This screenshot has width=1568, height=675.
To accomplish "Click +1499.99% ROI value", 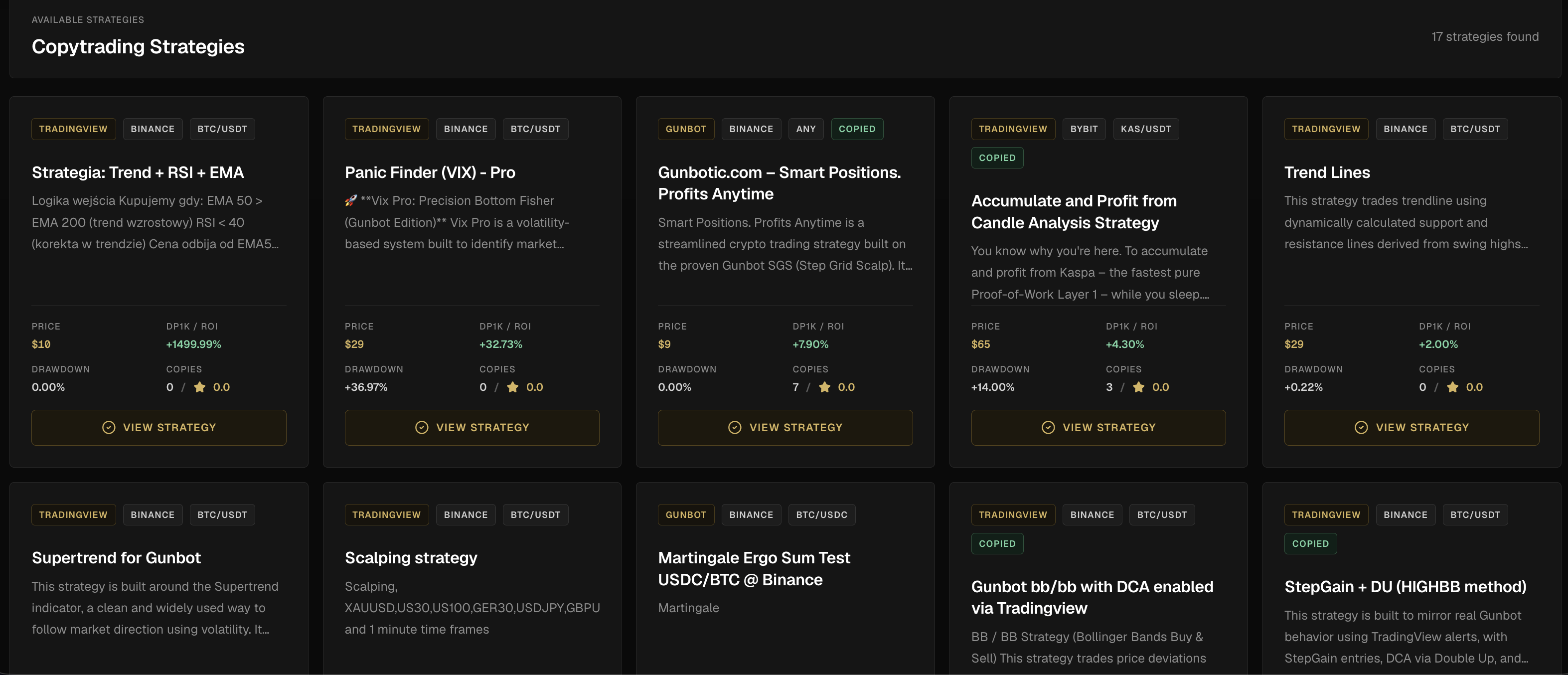I will (x=193, y=344).
